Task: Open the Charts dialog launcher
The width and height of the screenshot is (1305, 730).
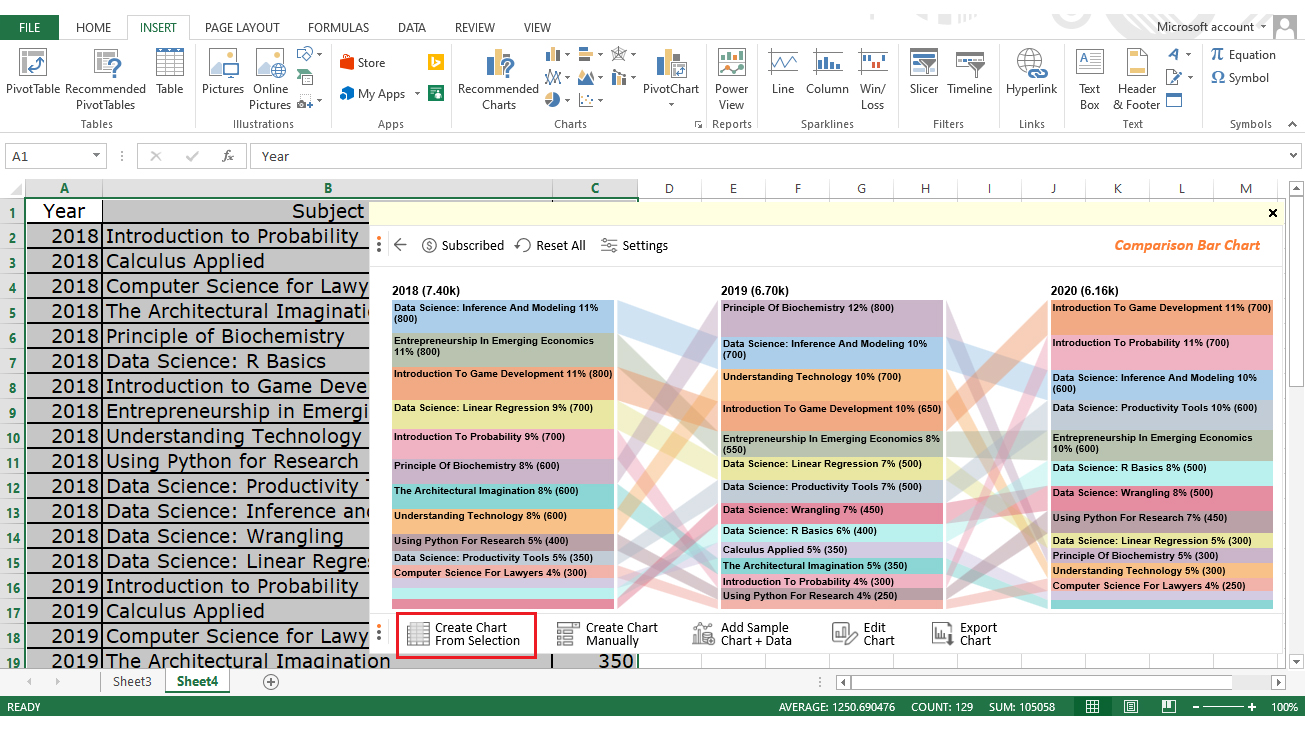Action: (698, 125)
